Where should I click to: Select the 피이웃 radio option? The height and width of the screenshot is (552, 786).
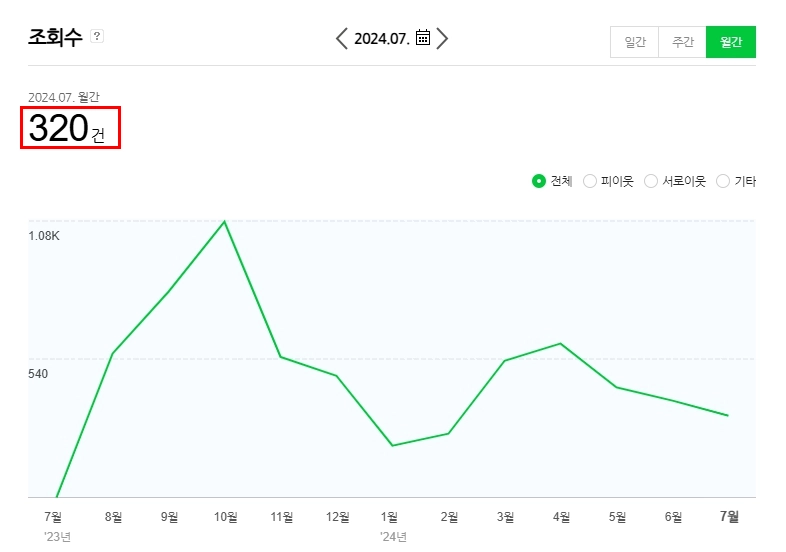point(590,181)
